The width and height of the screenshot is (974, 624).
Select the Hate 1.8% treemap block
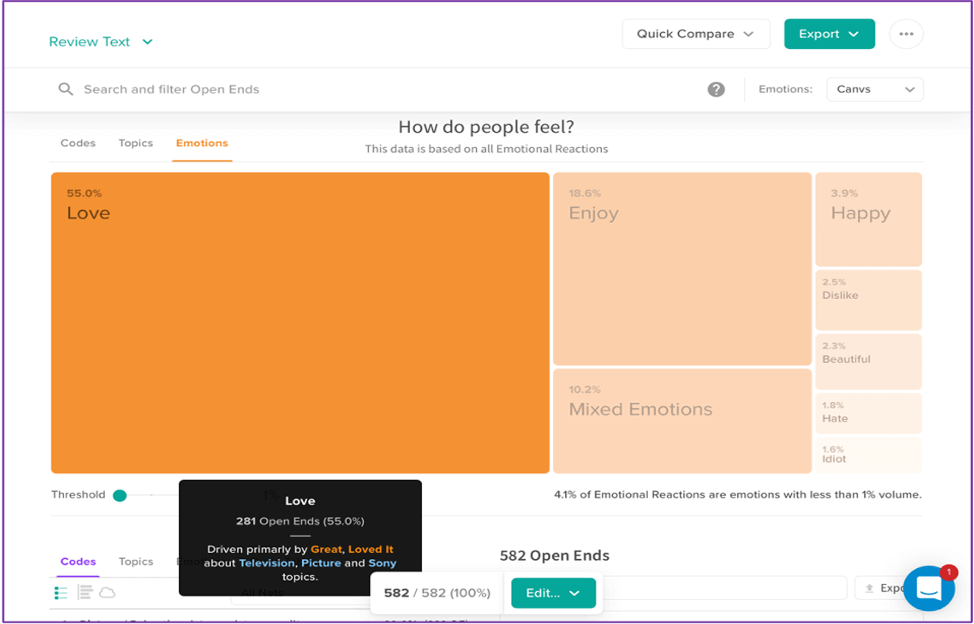868,413
